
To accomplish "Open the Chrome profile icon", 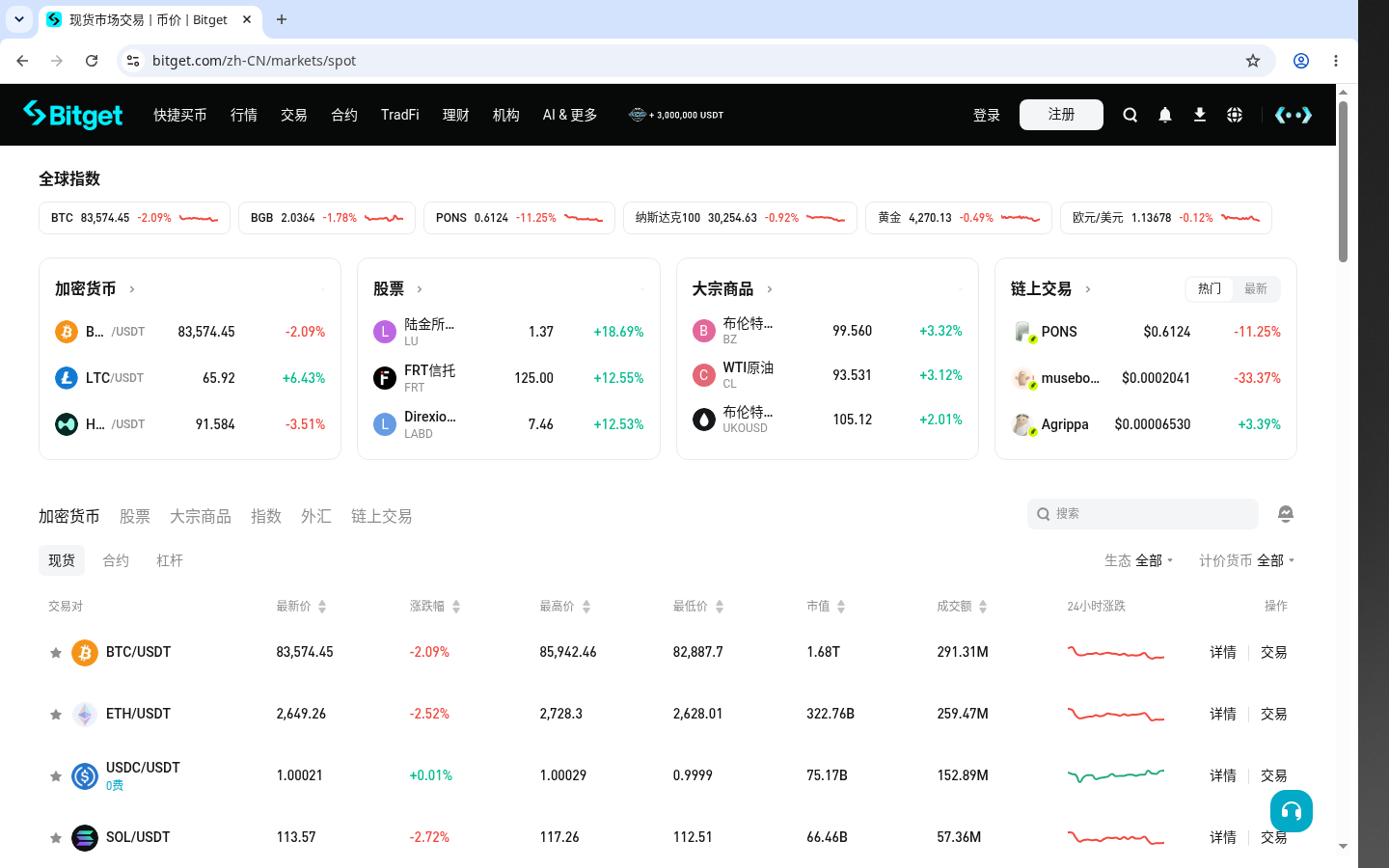I will point(1301,61).
